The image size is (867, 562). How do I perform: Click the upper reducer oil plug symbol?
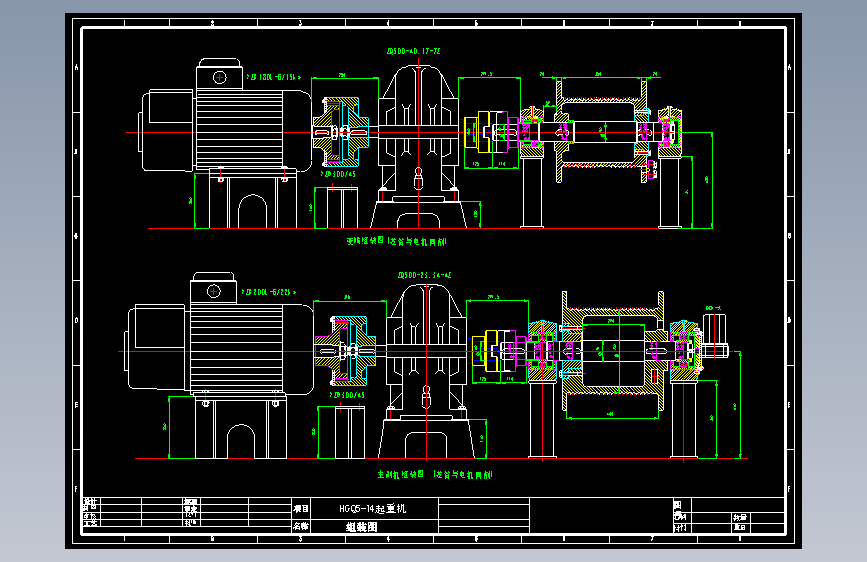point(419,179)
